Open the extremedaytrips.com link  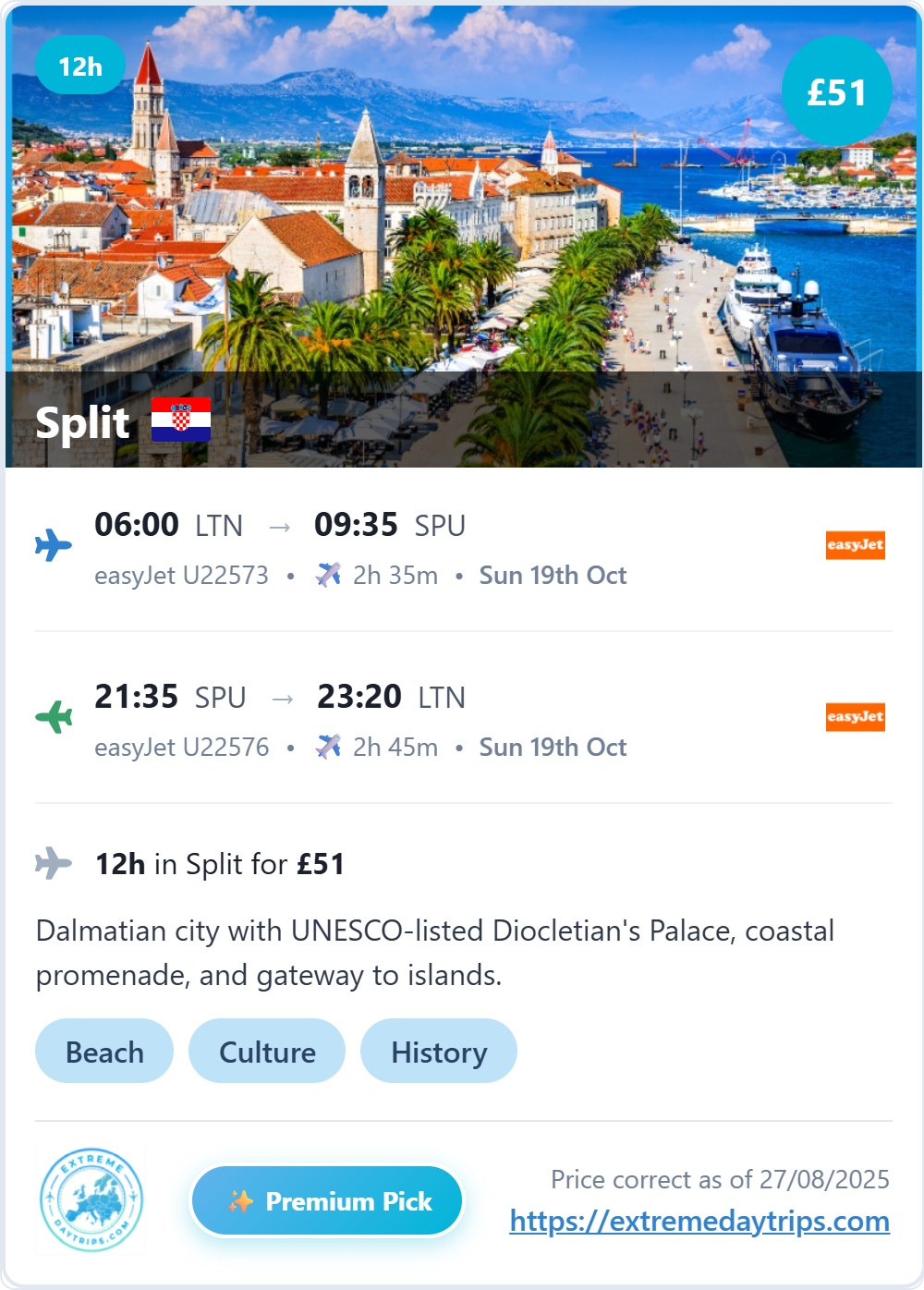tap(699, 1222)
